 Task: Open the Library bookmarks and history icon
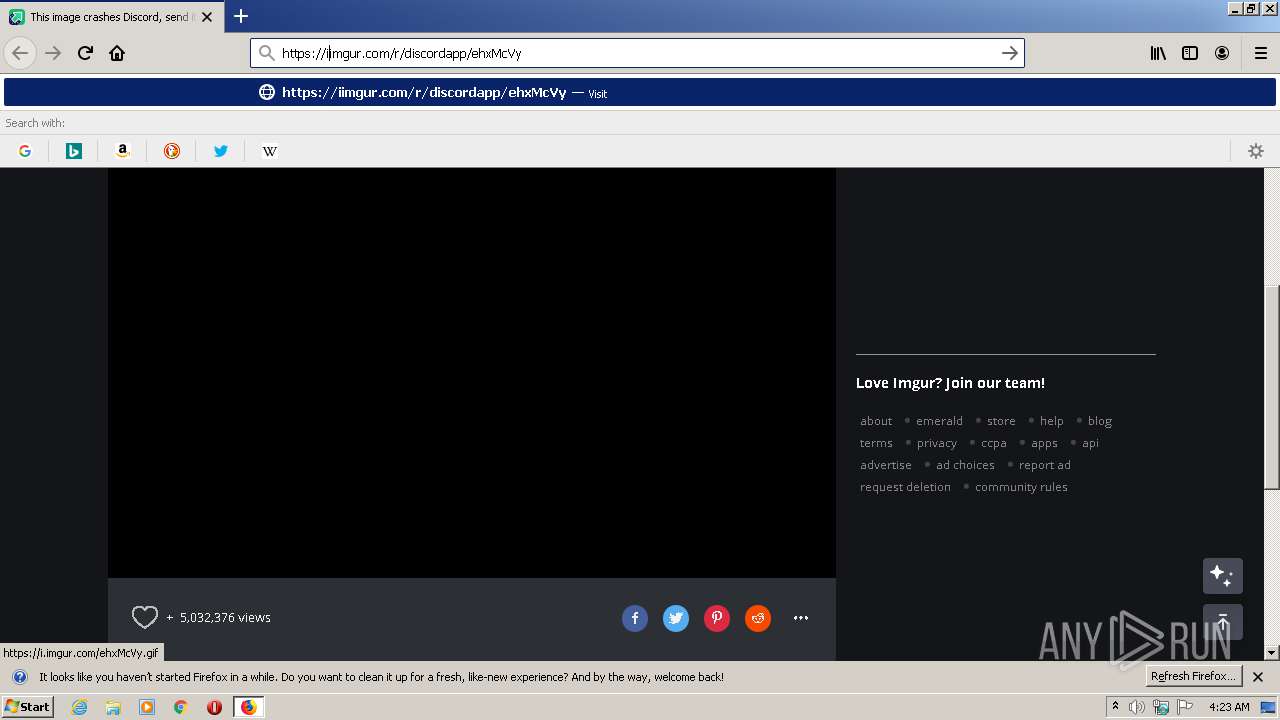(x=1158, y=53)
